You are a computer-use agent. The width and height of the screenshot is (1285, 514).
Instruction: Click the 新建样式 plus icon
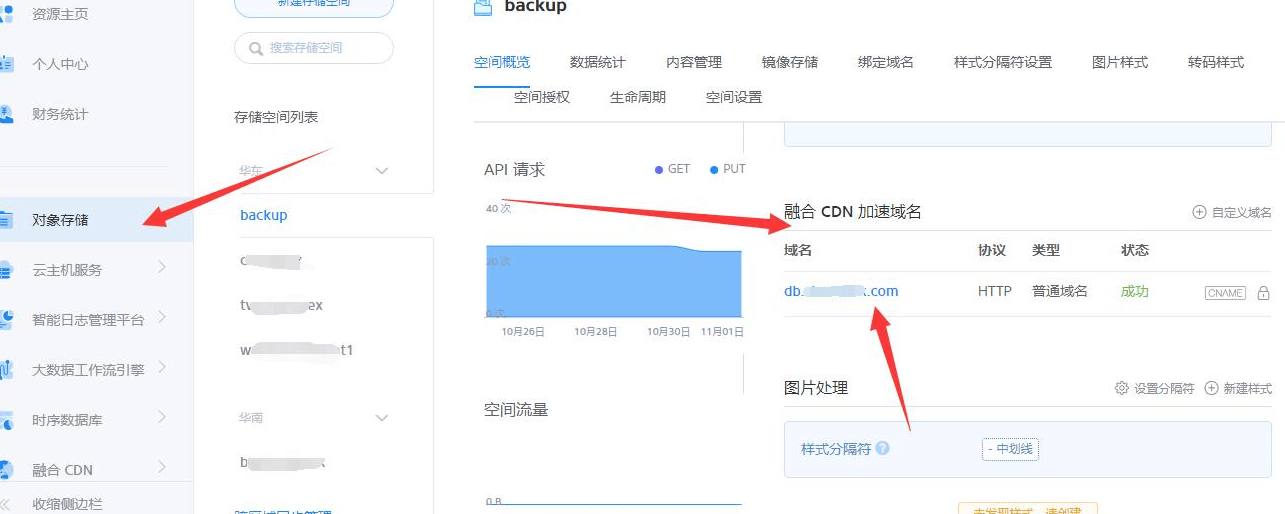click(1211, 388)
